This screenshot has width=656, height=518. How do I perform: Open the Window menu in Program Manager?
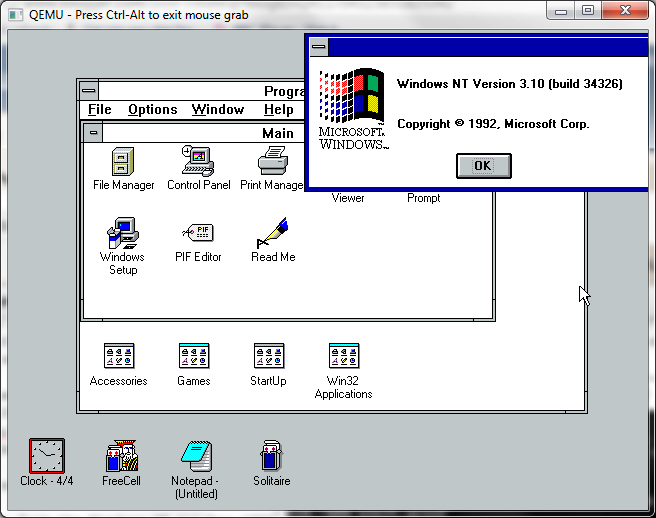point(218,110)
